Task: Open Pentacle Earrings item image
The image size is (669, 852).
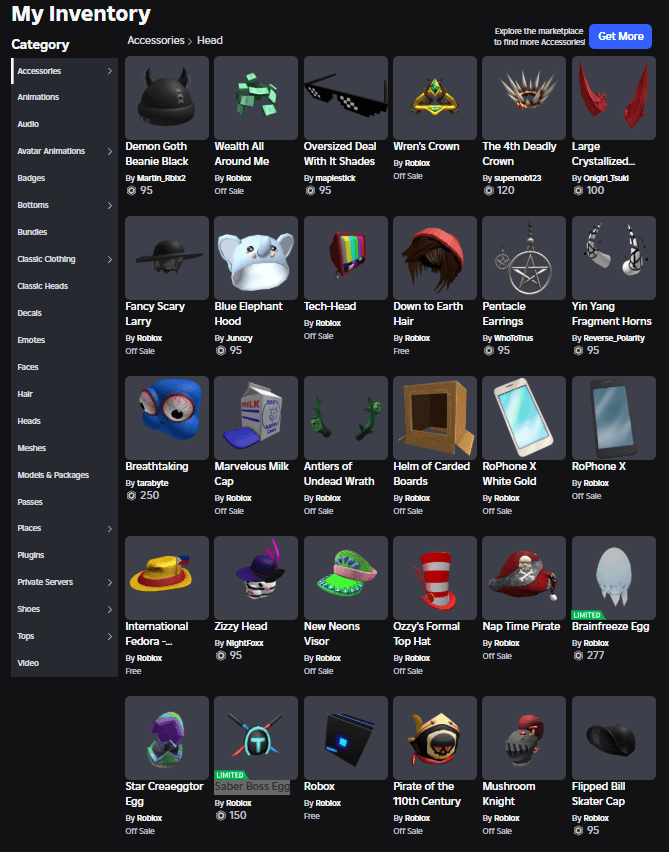Action: tap(524, 258)
